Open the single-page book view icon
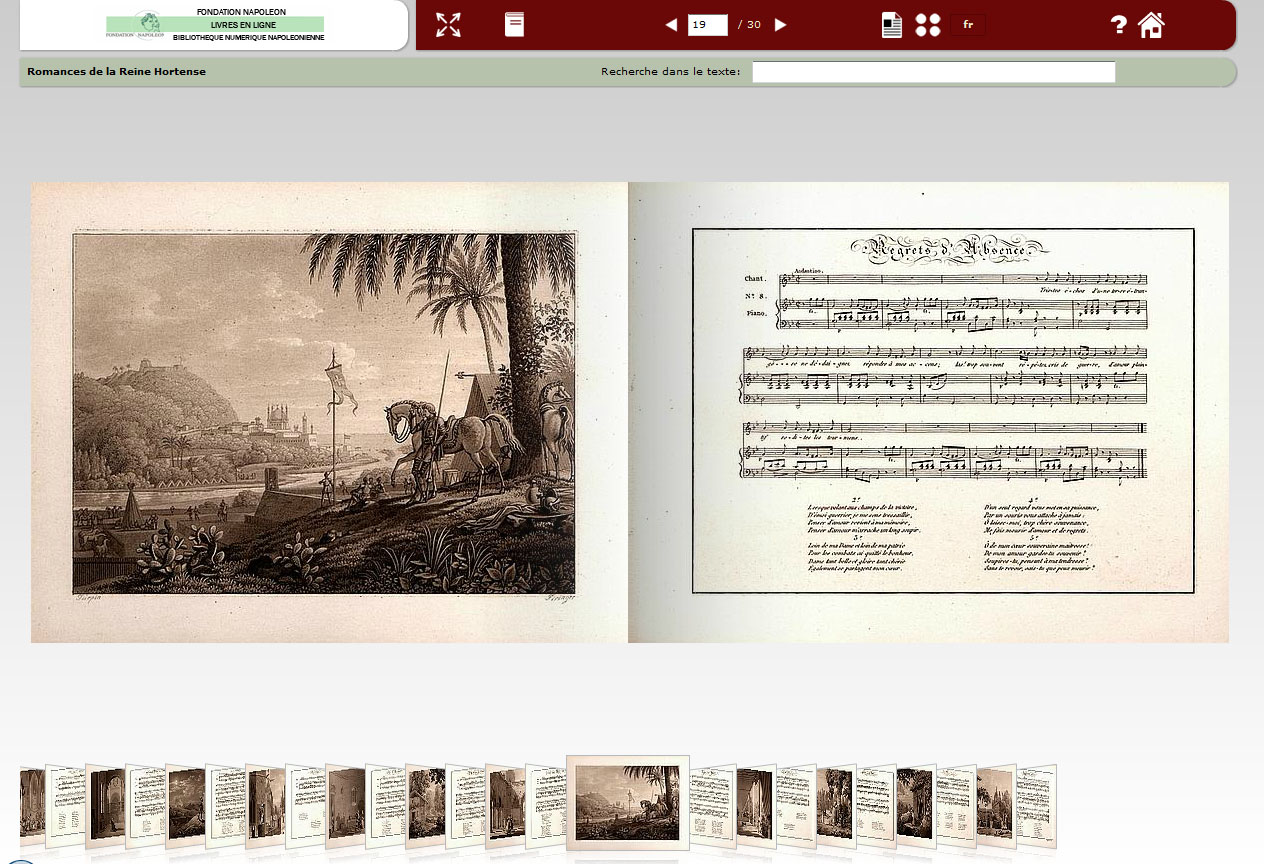The image size is (1264, 864). (x=514, y=25)
